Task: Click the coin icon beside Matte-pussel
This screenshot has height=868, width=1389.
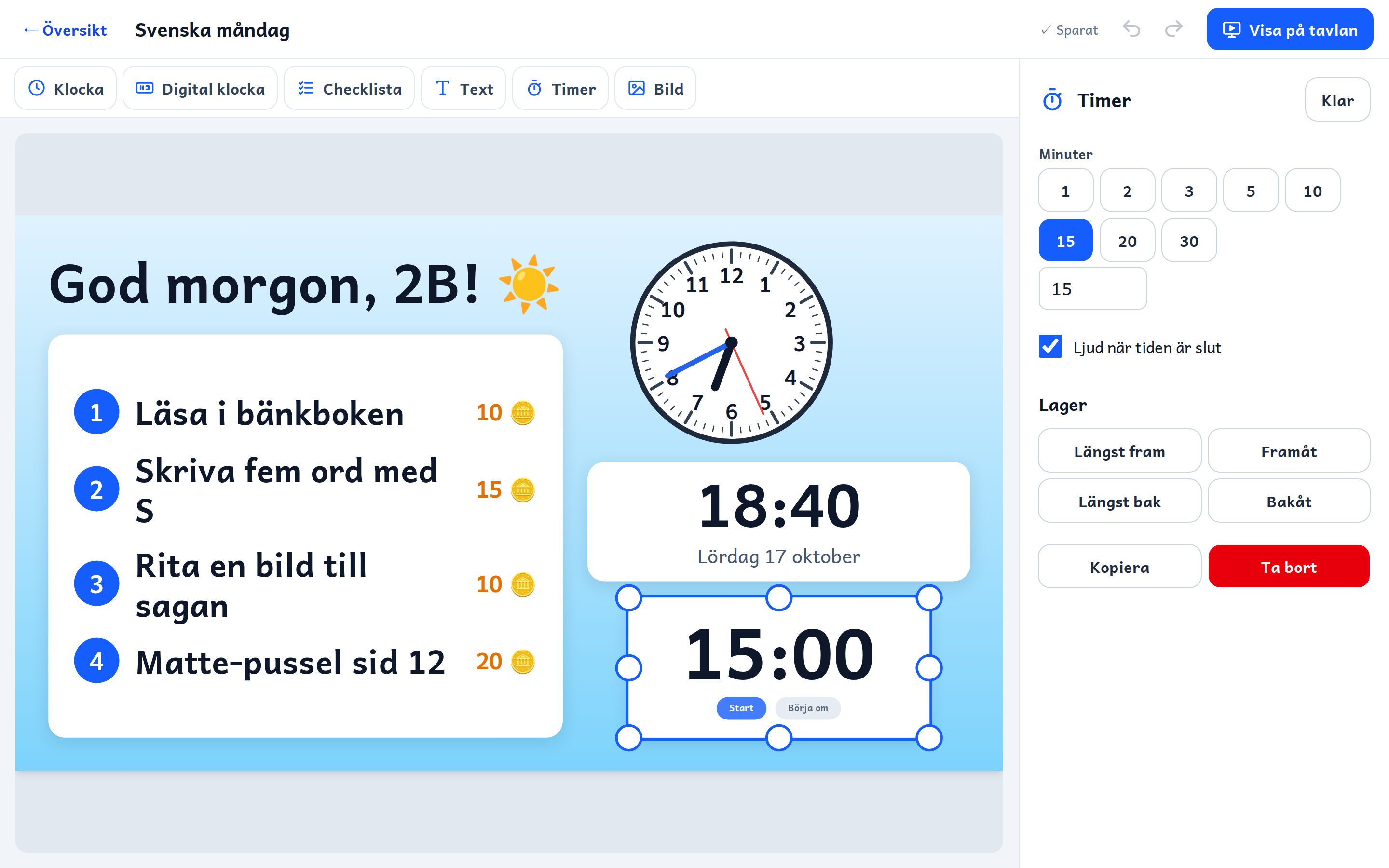Action: [x=522, y=661]
